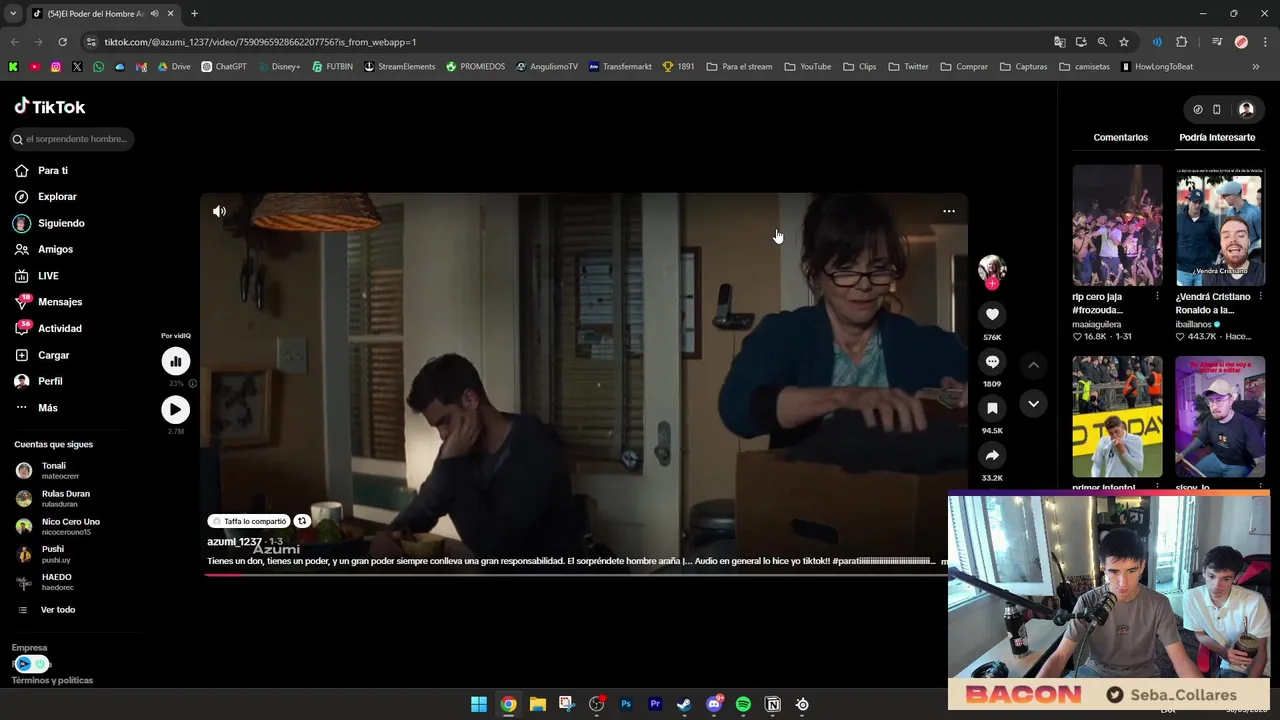Open the Clips bookmark folder

click(859, 67)
